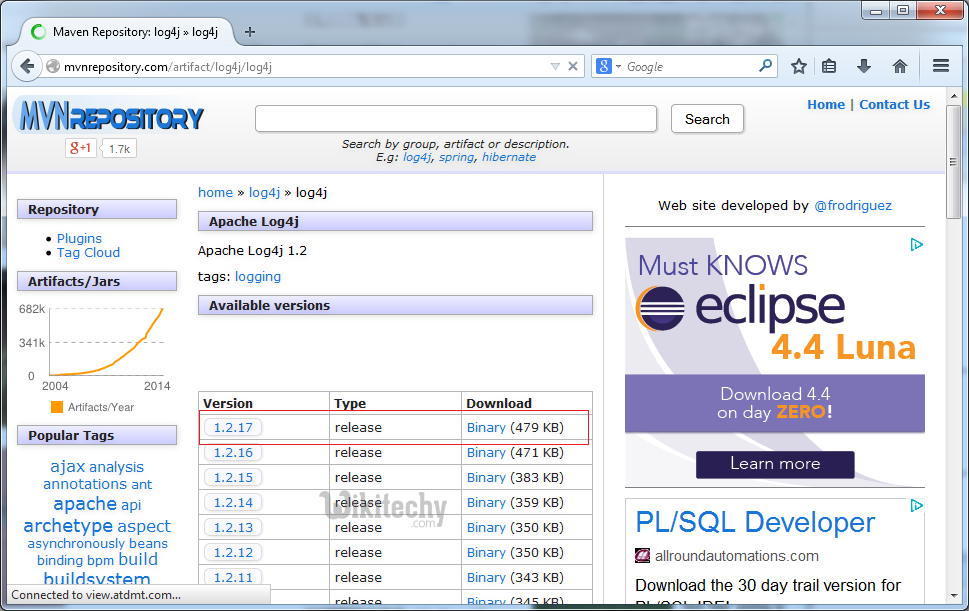Open the bookmarks list icon

829,67
